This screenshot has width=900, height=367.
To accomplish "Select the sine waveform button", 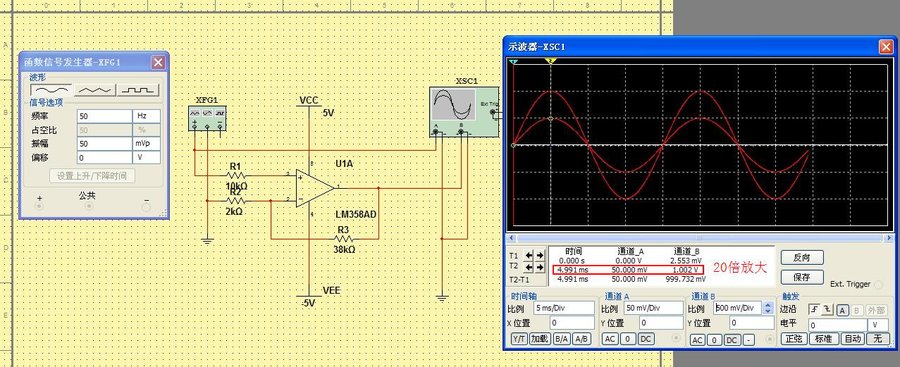I will click(52, 89).
